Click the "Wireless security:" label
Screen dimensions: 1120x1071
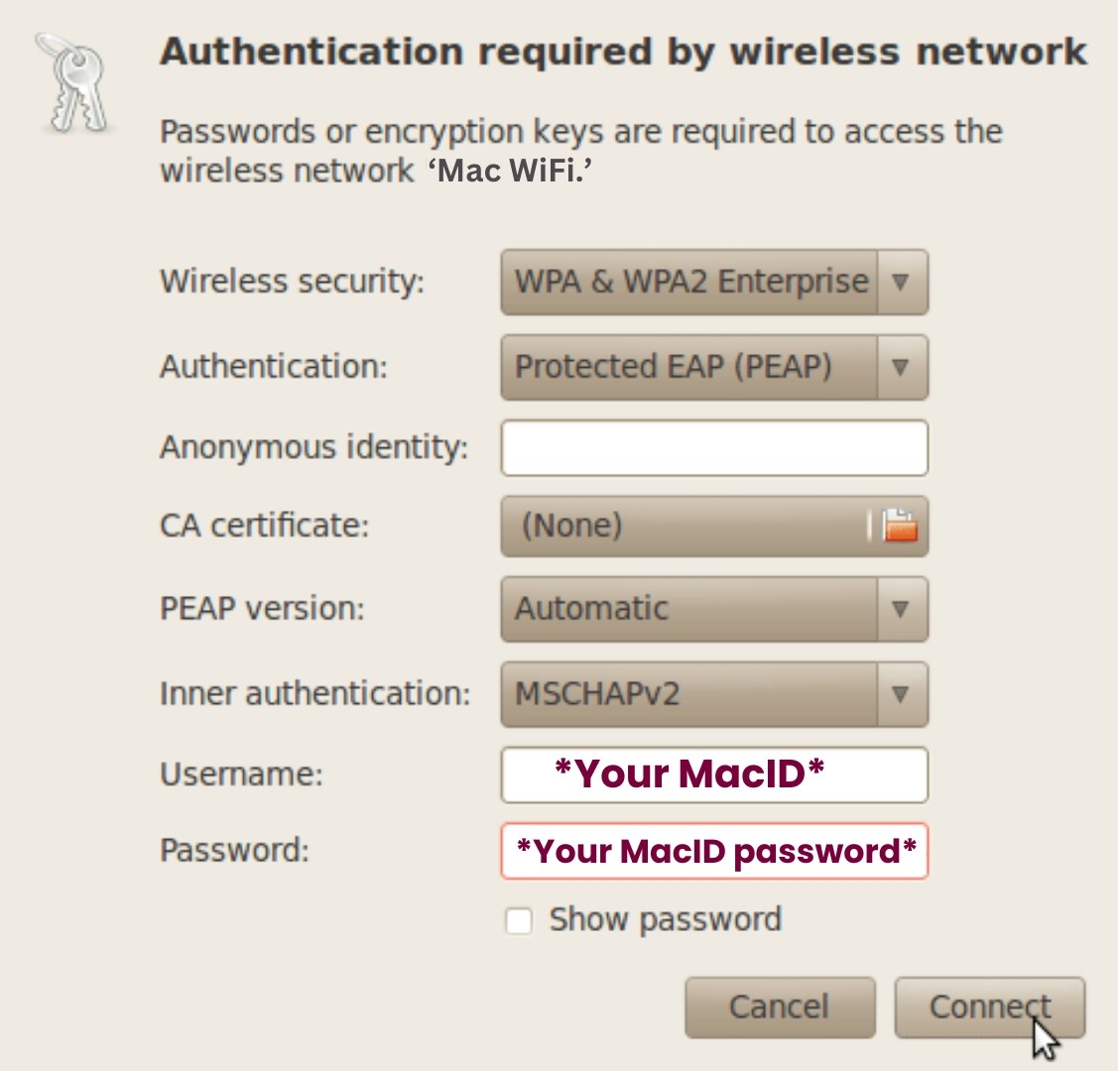tap(292, 282)
